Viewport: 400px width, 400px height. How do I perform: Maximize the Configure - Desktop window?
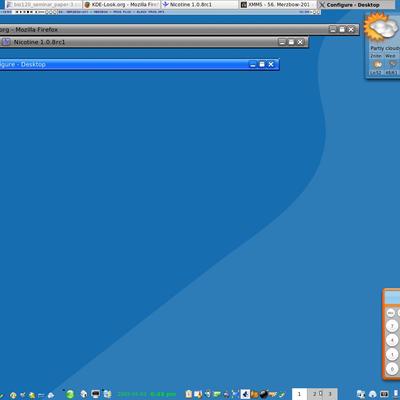point(262,64)
